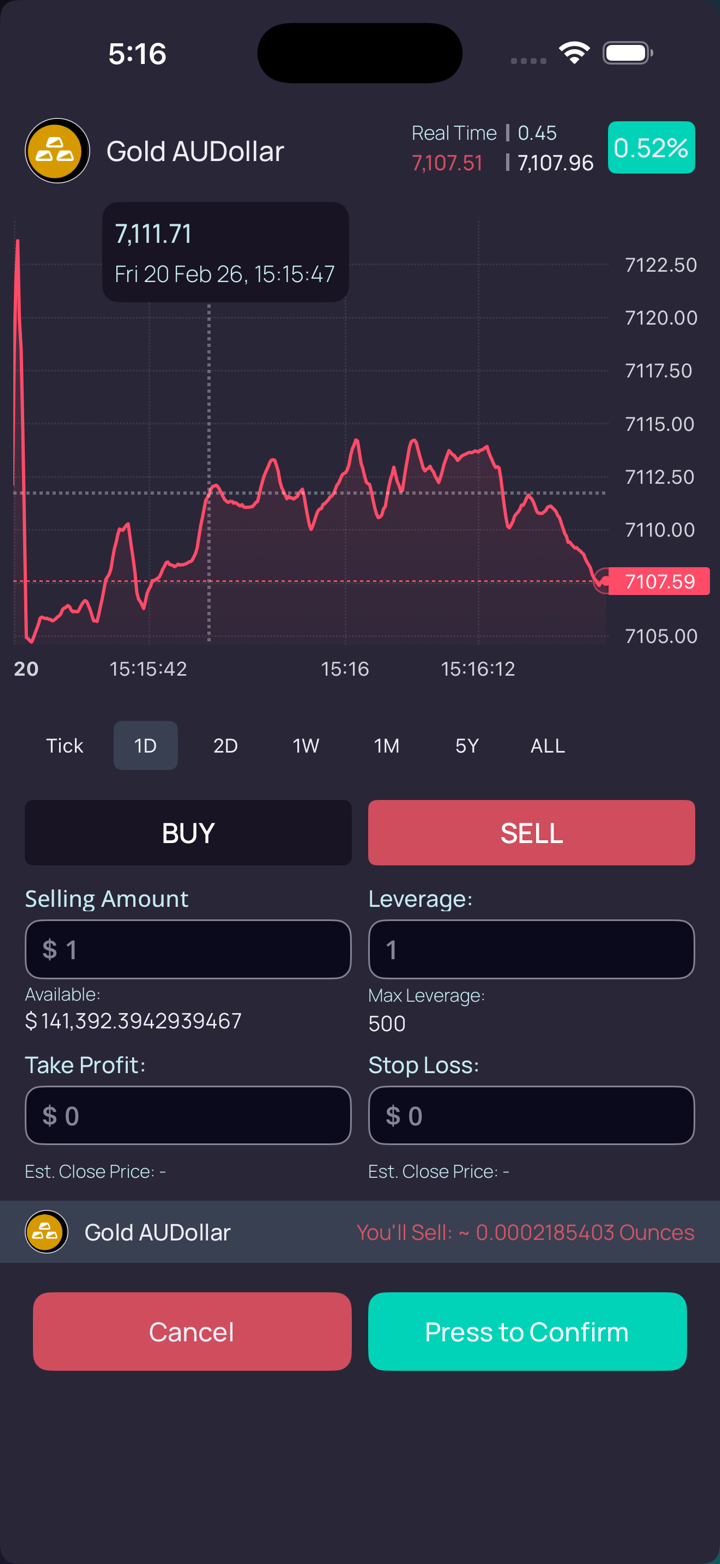Select the 1D timeframe
Image resolution: width=720 pixels, height=1564 pixels.
(x=146, y=746)
